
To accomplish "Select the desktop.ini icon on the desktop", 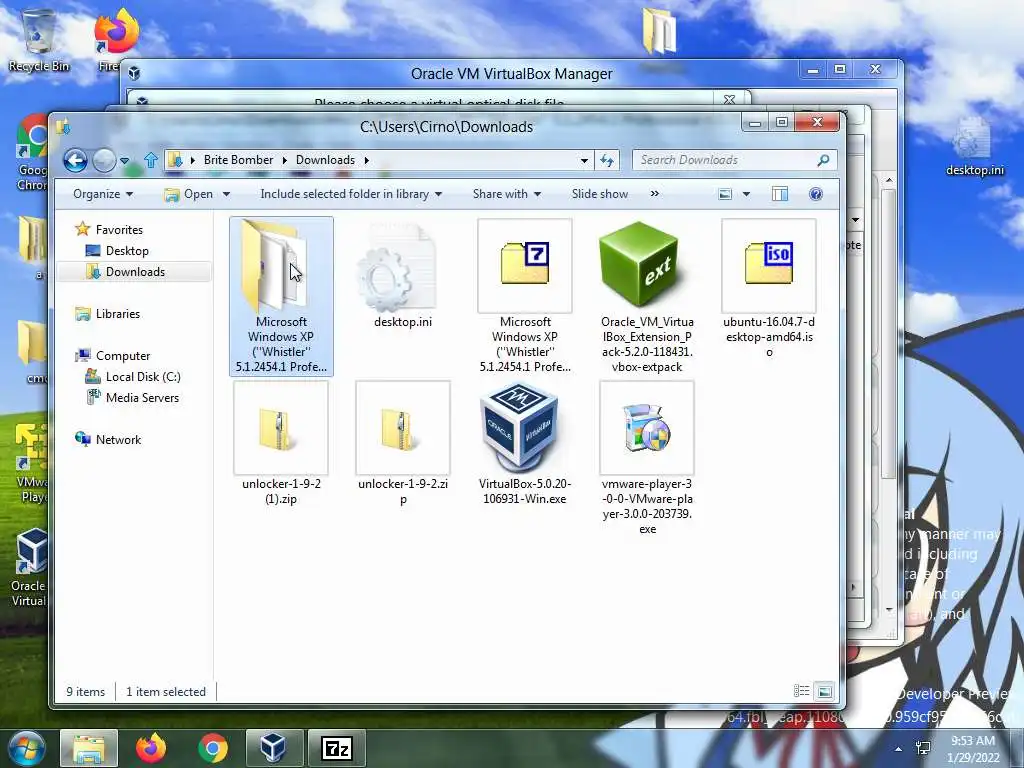I will [974, 147].
